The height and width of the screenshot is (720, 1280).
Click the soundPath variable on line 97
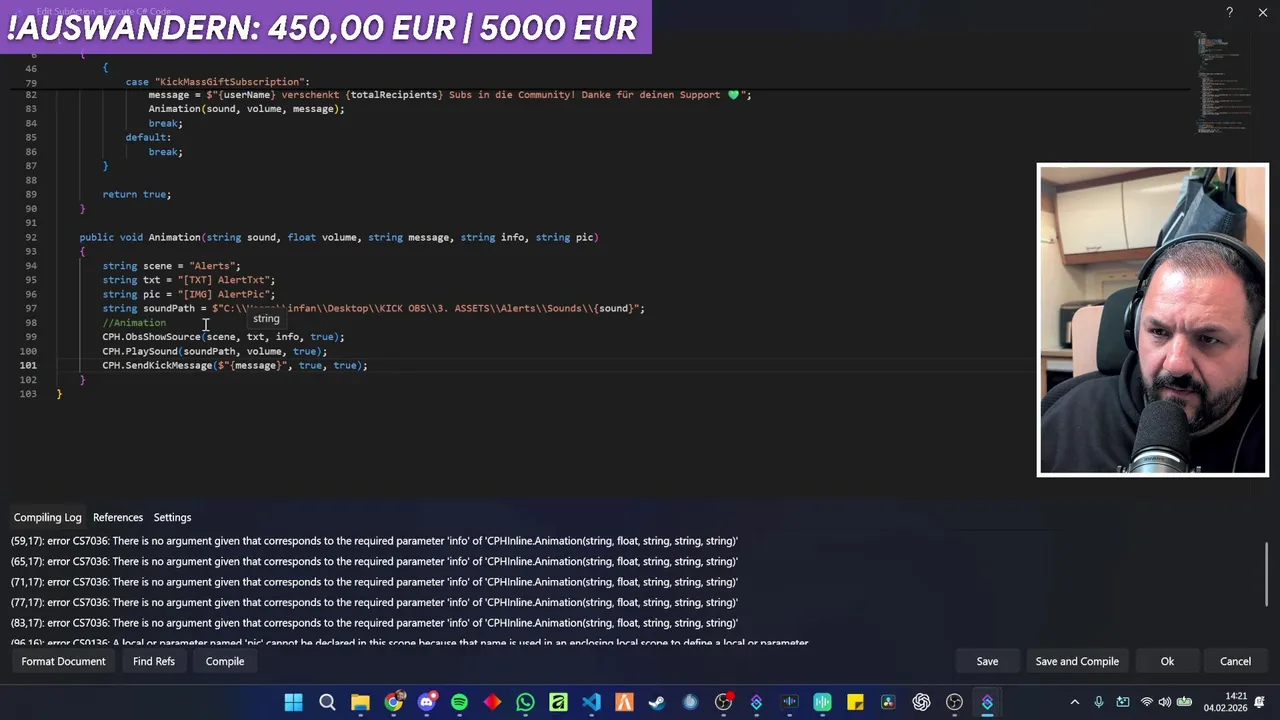[169, 308]
